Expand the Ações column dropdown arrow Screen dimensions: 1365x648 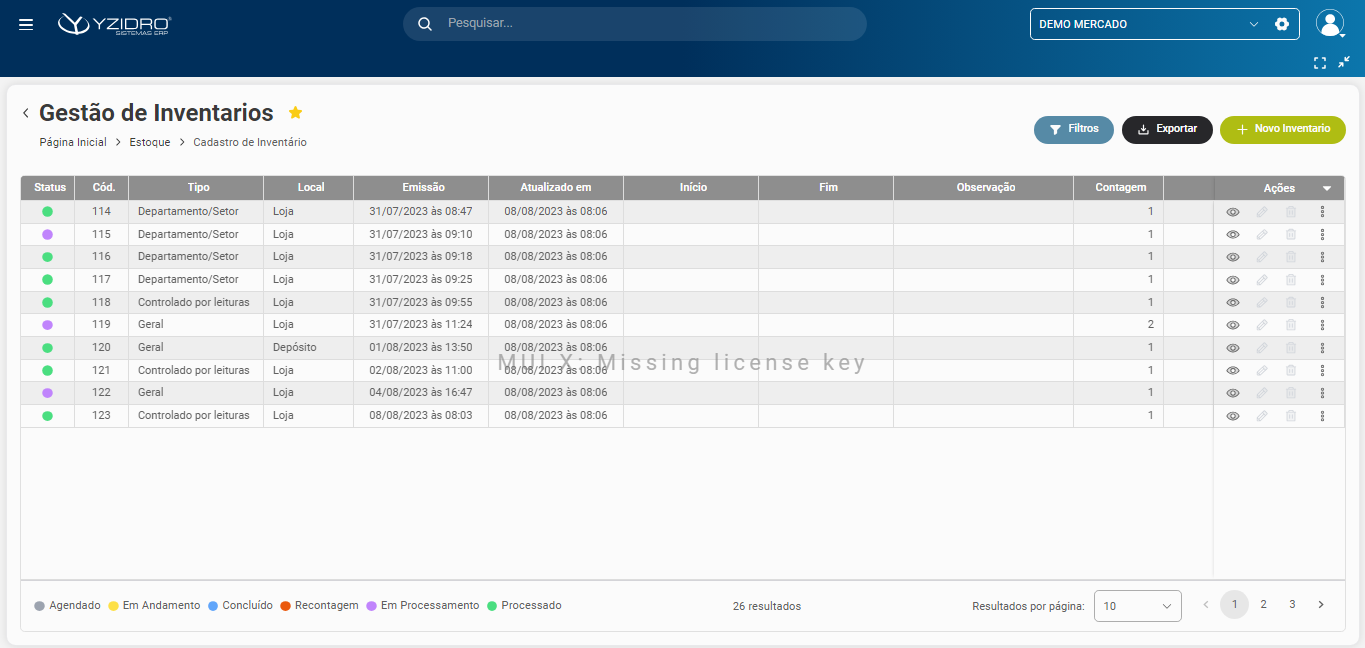pos(1327,188)
